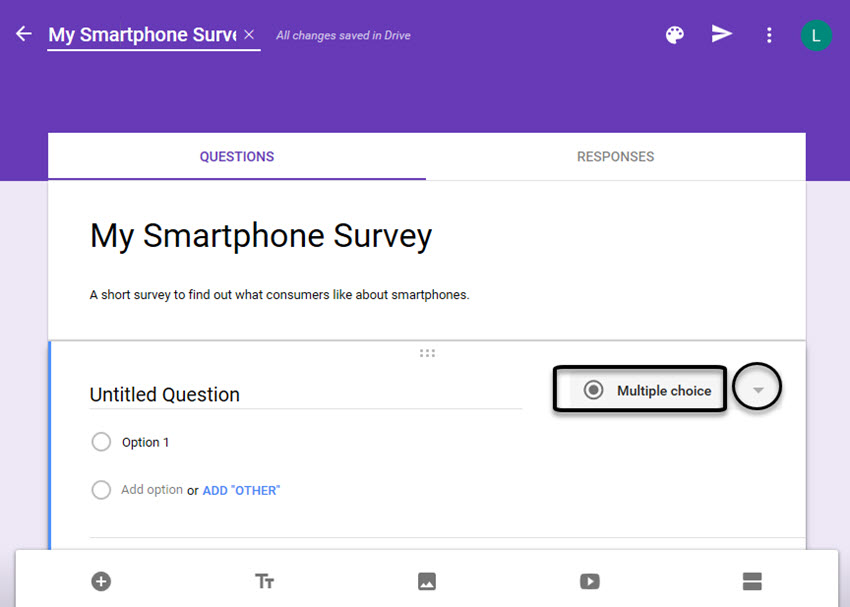The height and width of the screenshot is (607, 850).
Task: Click ADD OTHER to add an other option
Action: (241, 490)
